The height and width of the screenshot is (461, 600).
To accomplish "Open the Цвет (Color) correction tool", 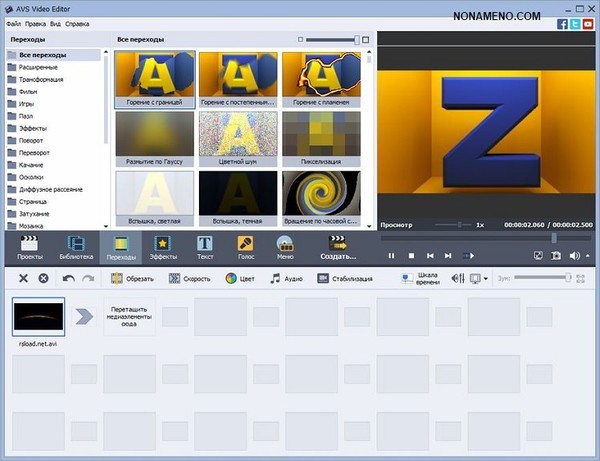I will tap(244, 278).
